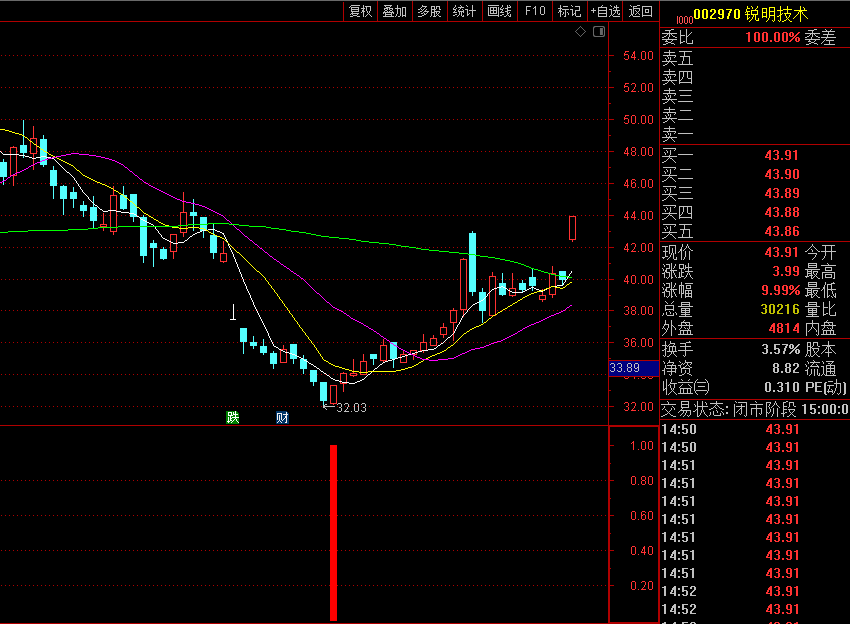Screen dimensions: 850x624
Task: Click the diamond icon above the chart
Action: [x=581, y=32]
